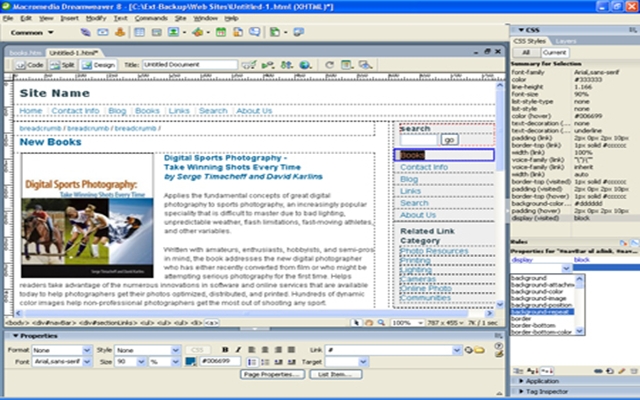Click the Page Properties button
Screen dimensions: 640x400
coord(272,374)
